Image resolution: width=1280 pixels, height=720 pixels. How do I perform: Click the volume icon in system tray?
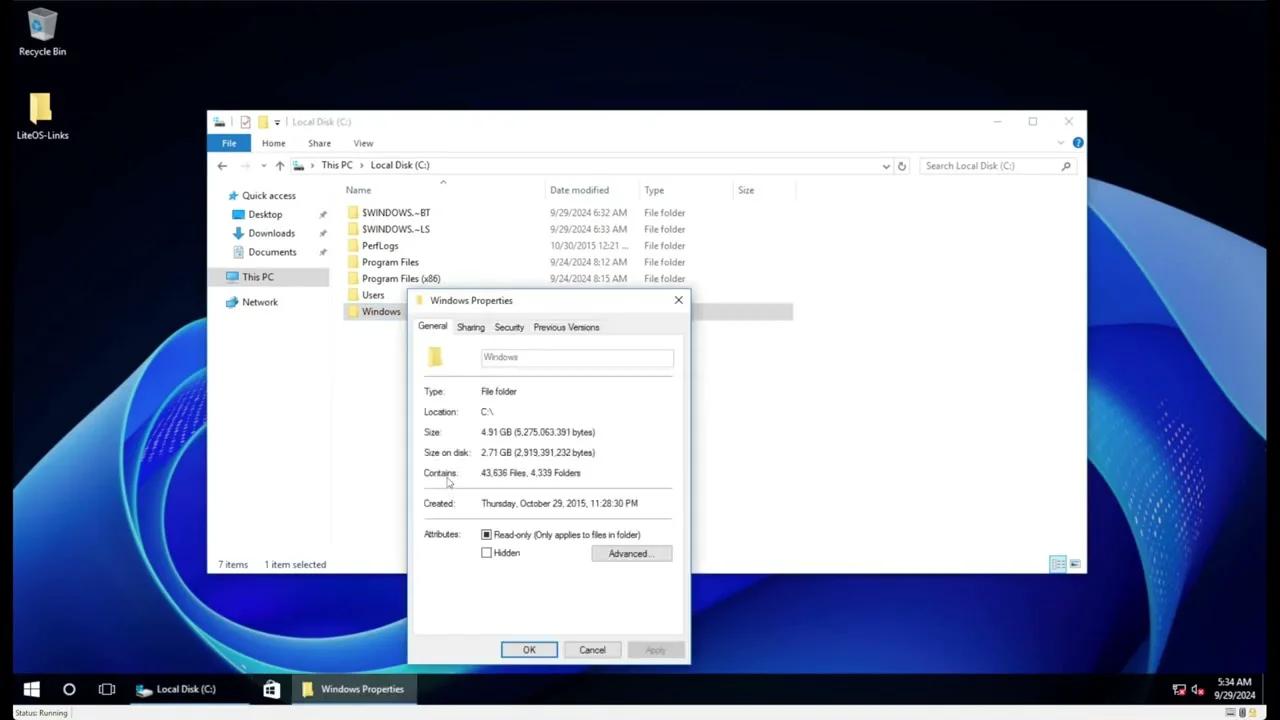1197,689
